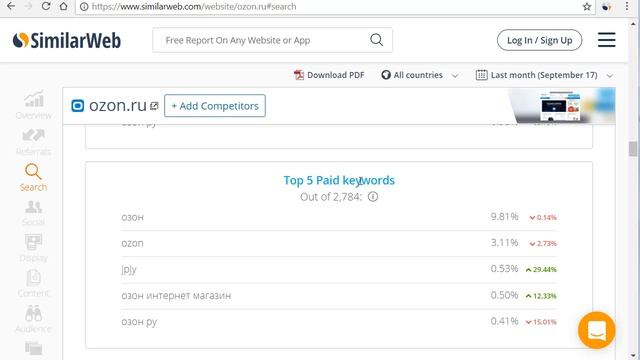Select Search section in sidebar
The height and width of the screenshot is (360, 640).
(33, 178)
